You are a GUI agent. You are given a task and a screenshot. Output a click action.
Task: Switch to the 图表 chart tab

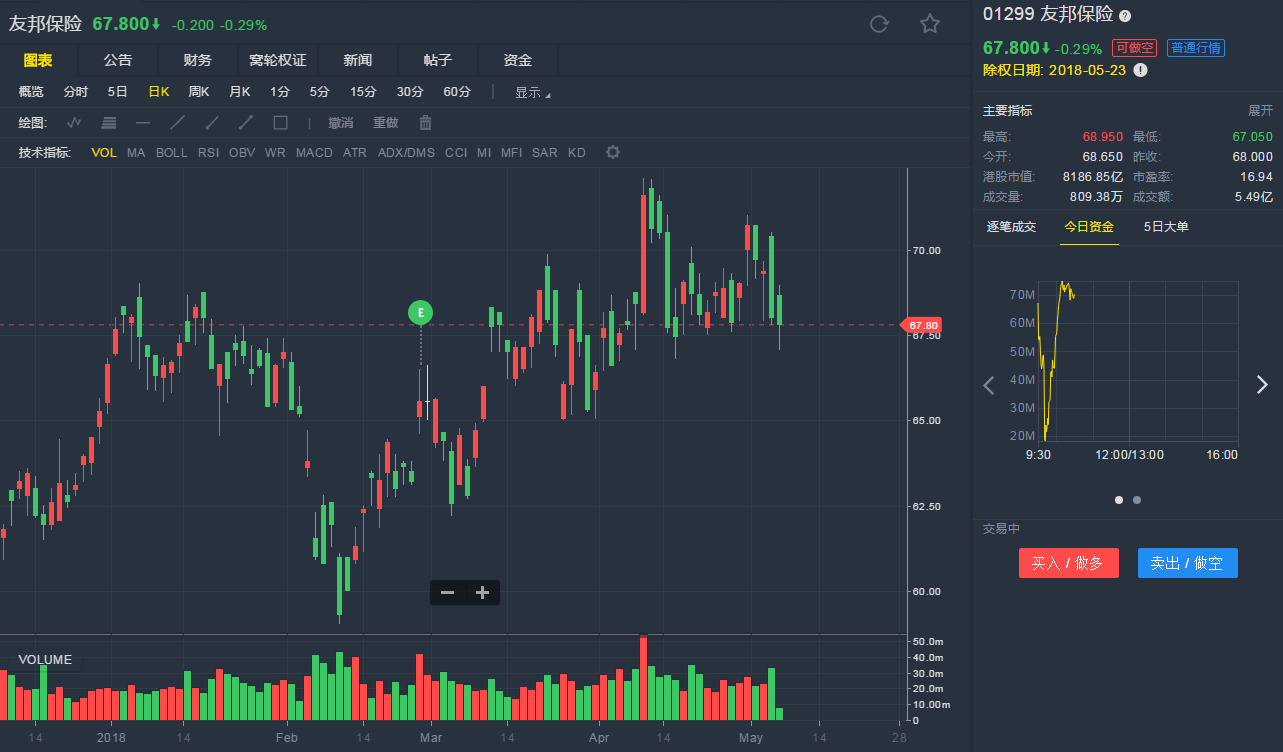click(38, 61)
